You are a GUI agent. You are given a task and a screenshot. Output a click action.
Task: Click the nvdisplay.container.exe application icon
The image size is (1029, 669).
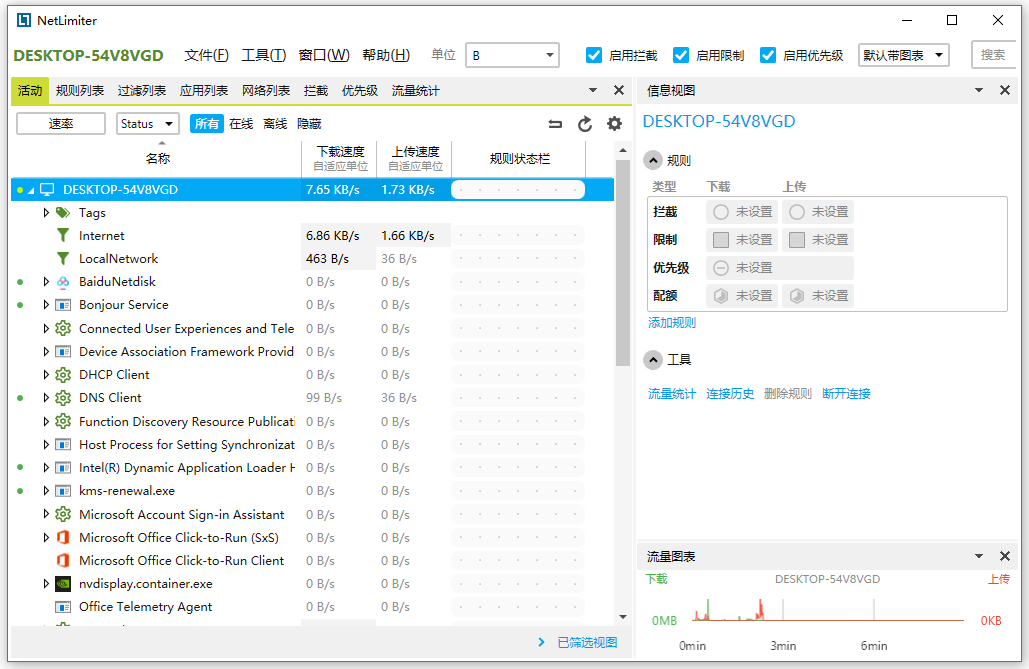(64, 583)
